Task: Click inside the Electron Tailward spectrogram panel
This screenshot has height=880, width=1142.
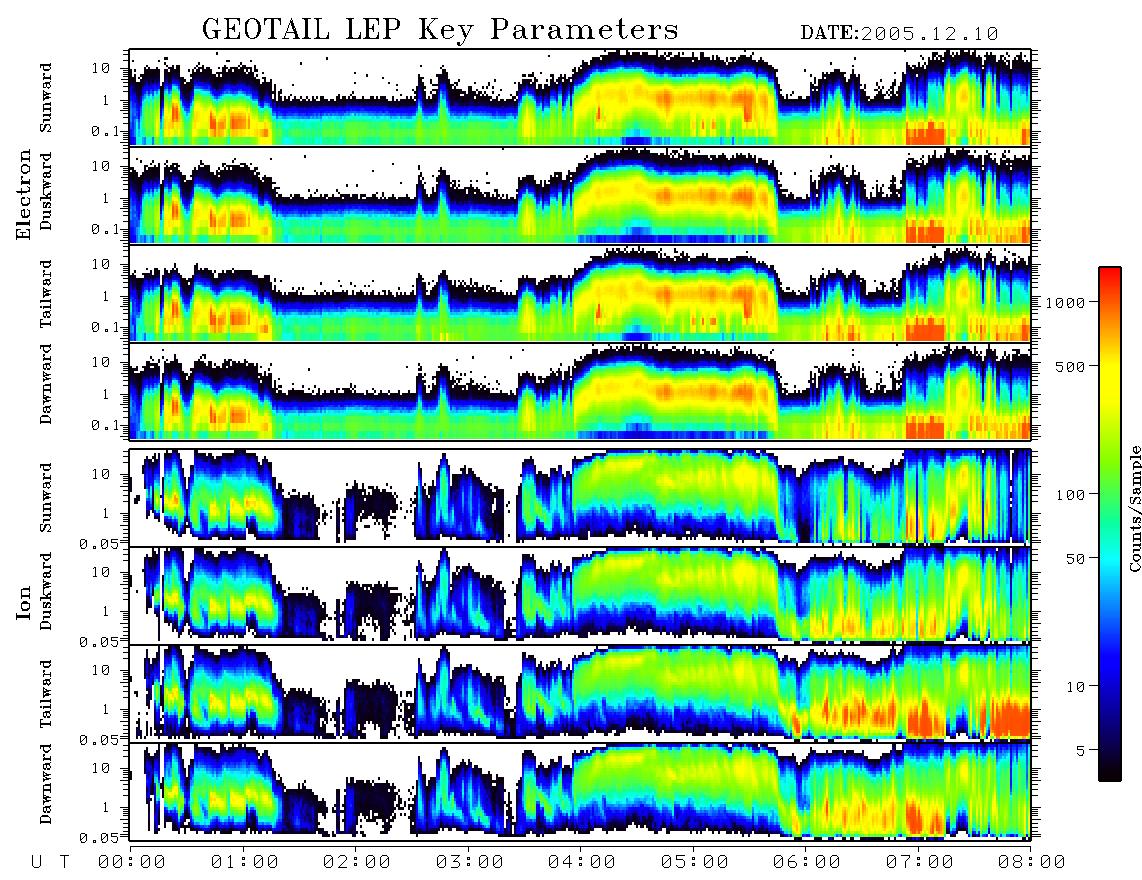Action: pos(580,294)
